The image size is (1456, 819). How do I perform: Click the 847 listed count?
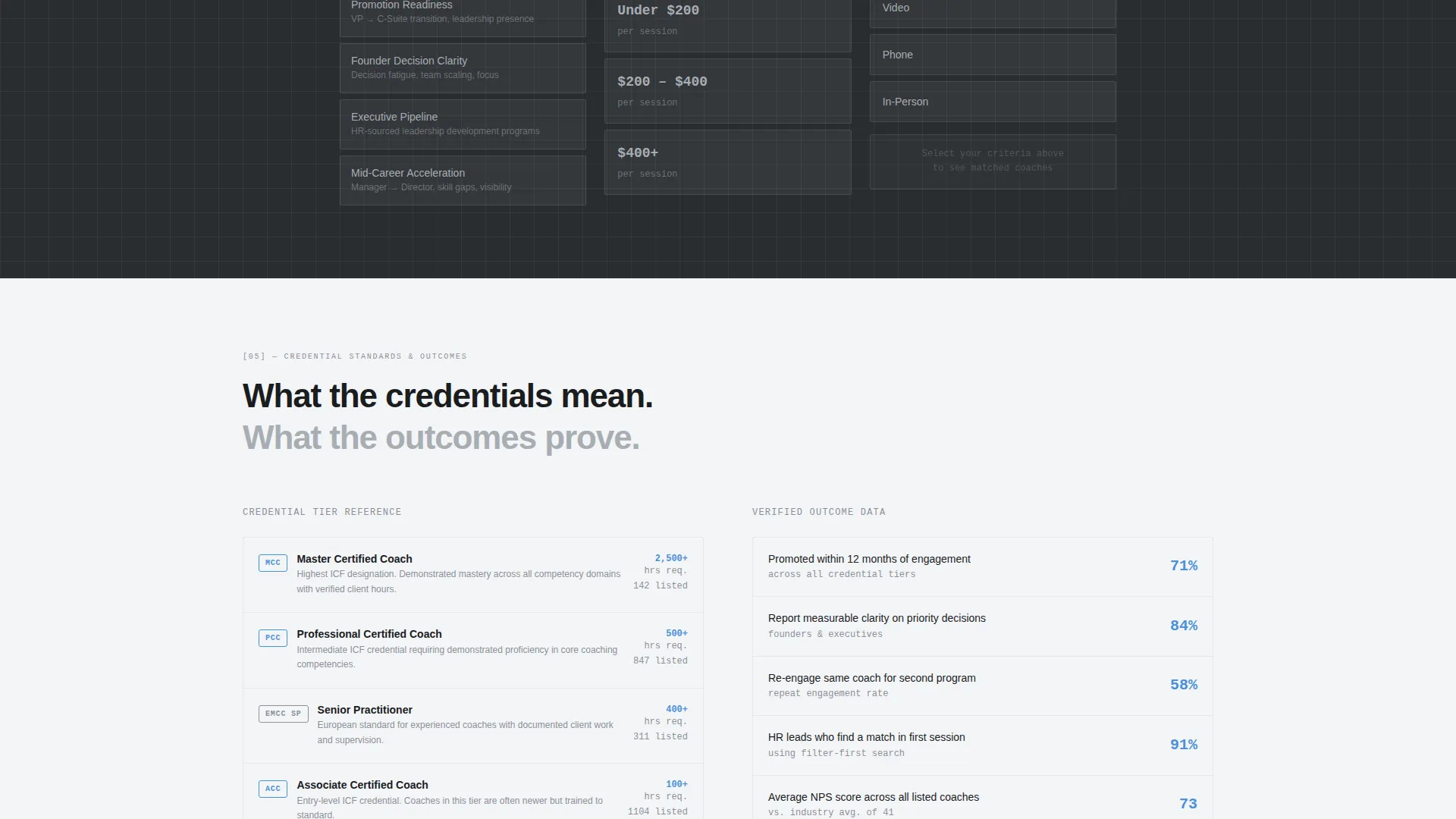(x=661, y=661)
